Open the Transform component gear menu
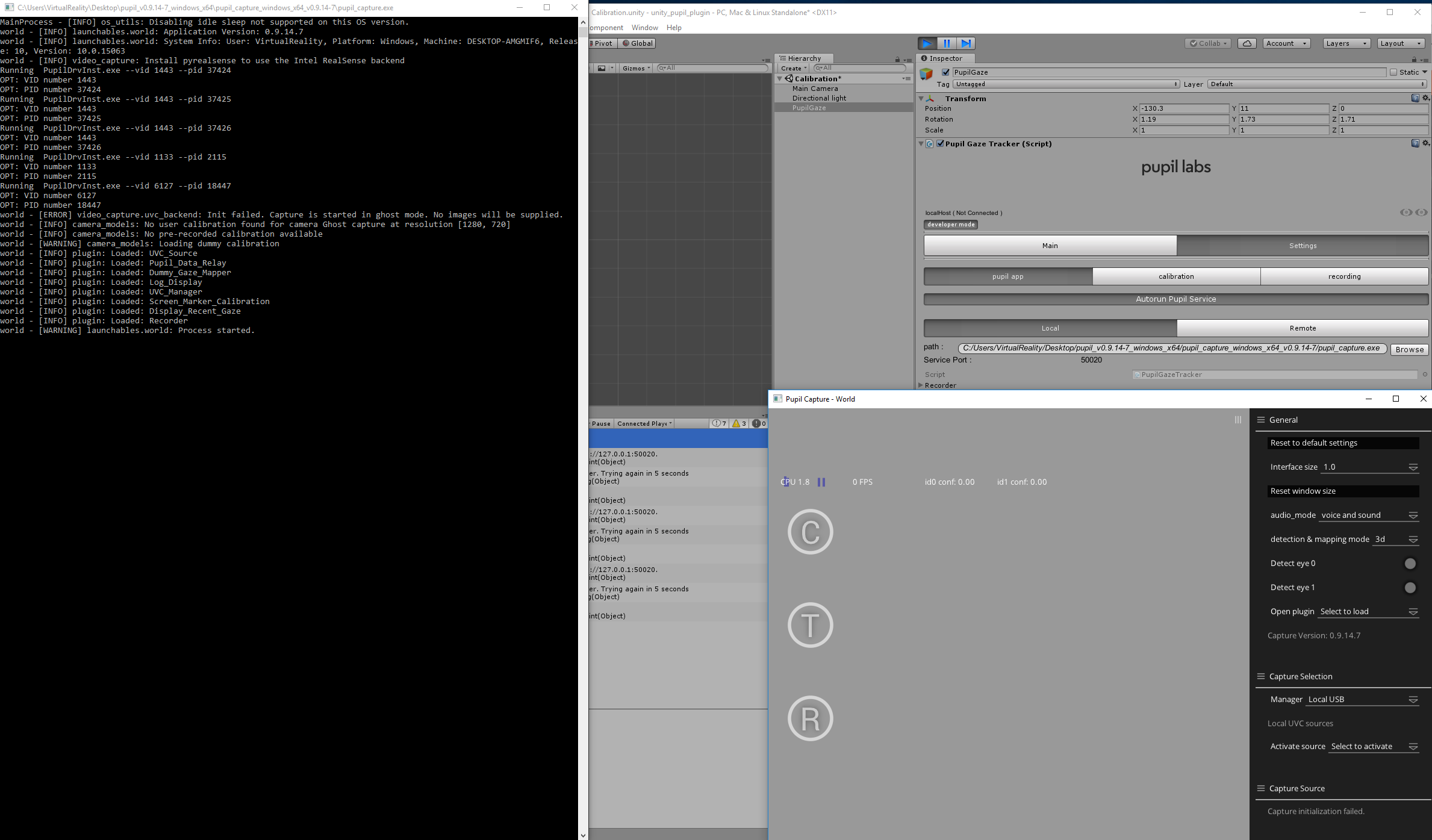Screen dimensions: 1432x840 [1425, 98]
